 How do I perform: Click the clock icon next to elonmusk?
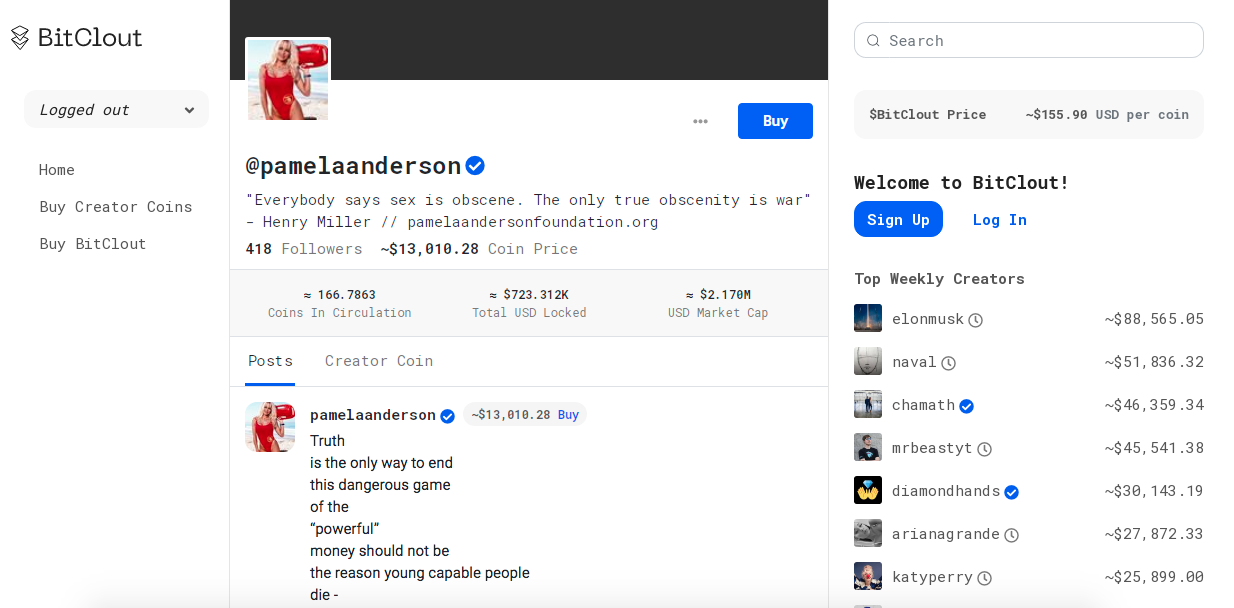[x=976, y=320]
